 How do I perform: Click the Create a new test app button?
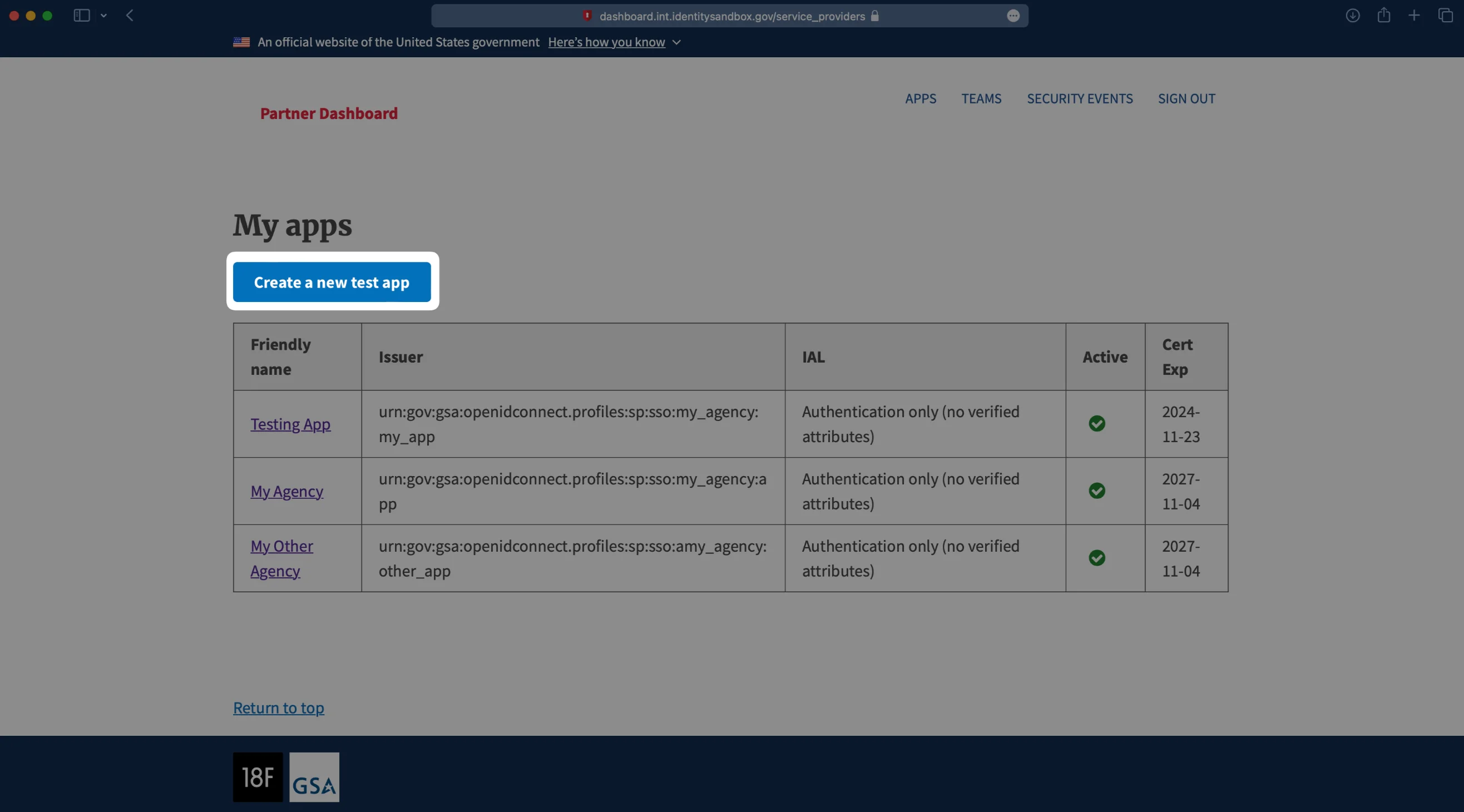tap(332, 282)
